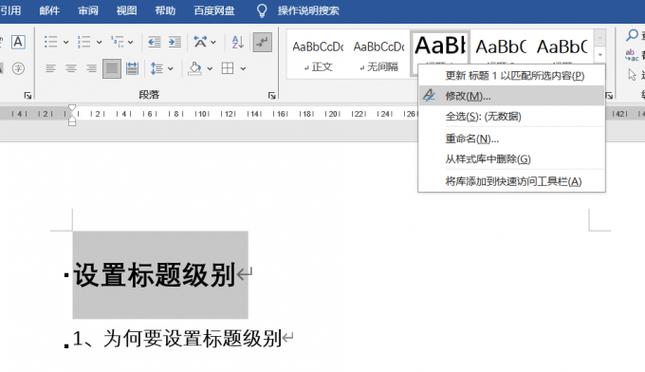Open the 视图 ribbon tab
This screenshot has height=372, width=645.
[126, 10]
